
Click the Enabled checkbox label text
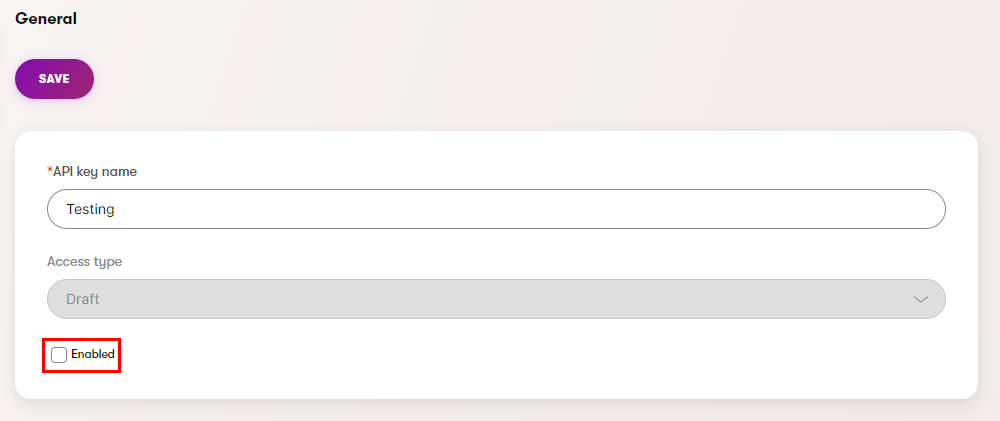tap(93, 355)
